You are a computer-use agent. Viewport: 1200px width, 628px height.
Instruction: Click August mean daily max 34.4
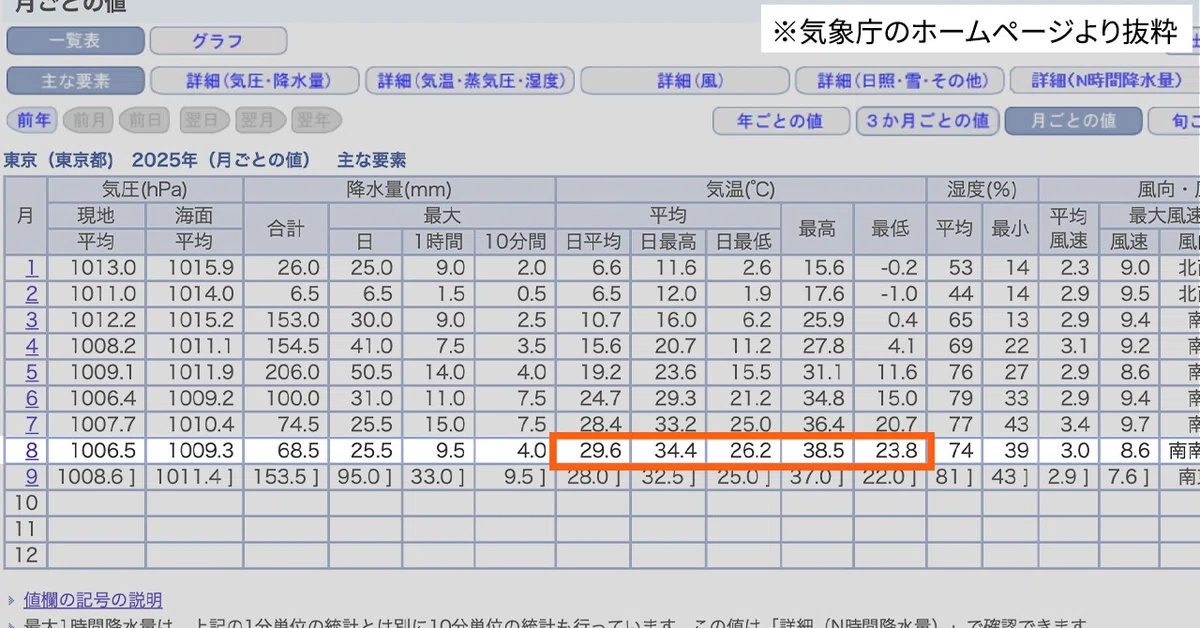click(673, 450)
